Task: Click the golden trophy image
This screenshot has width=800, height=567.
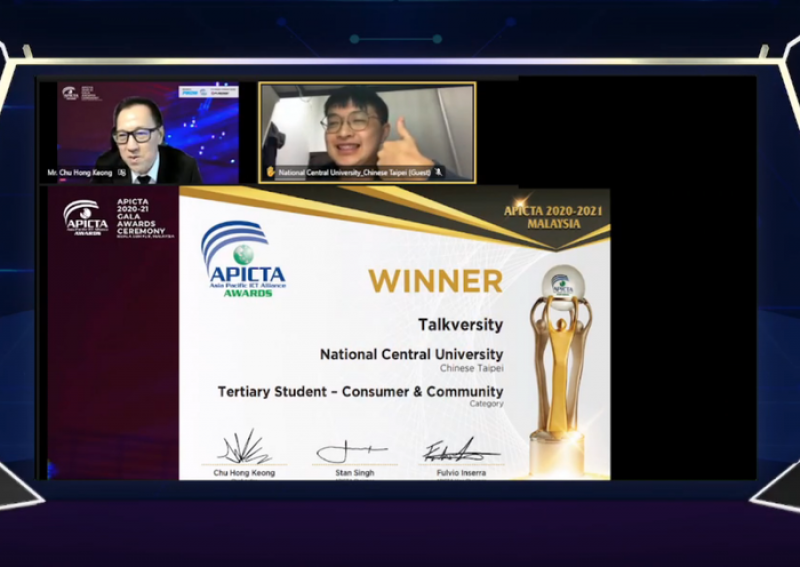Action: point(561,370)
